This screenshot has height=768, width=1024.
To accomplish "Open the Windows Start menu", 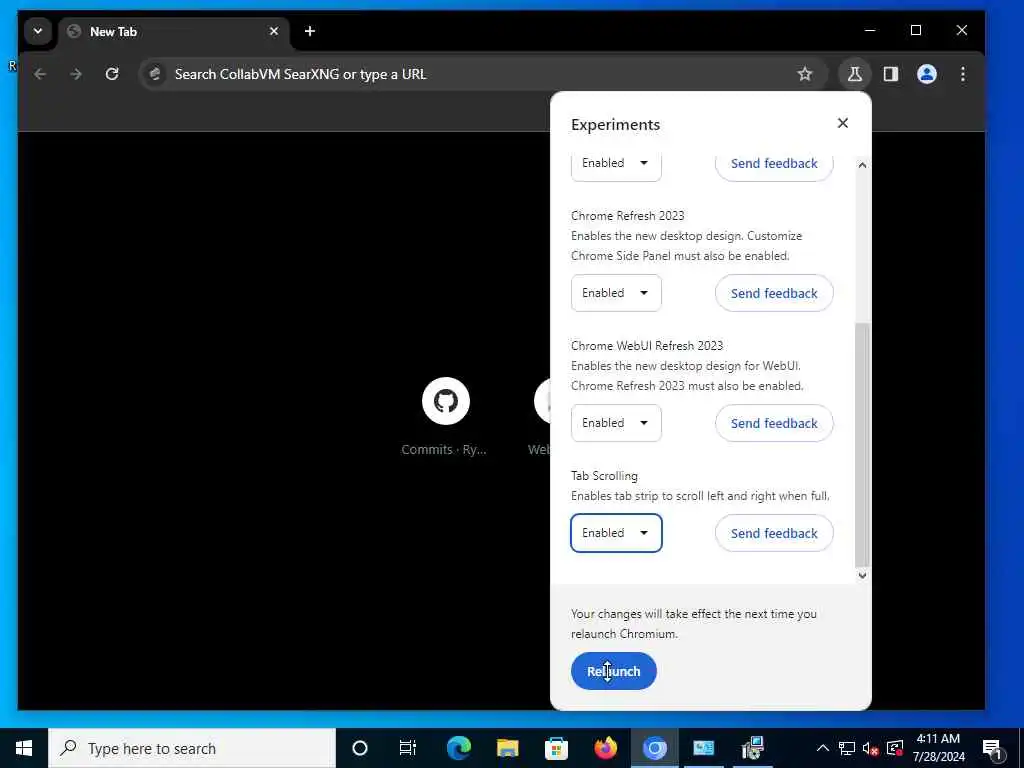I will [24, 748].
